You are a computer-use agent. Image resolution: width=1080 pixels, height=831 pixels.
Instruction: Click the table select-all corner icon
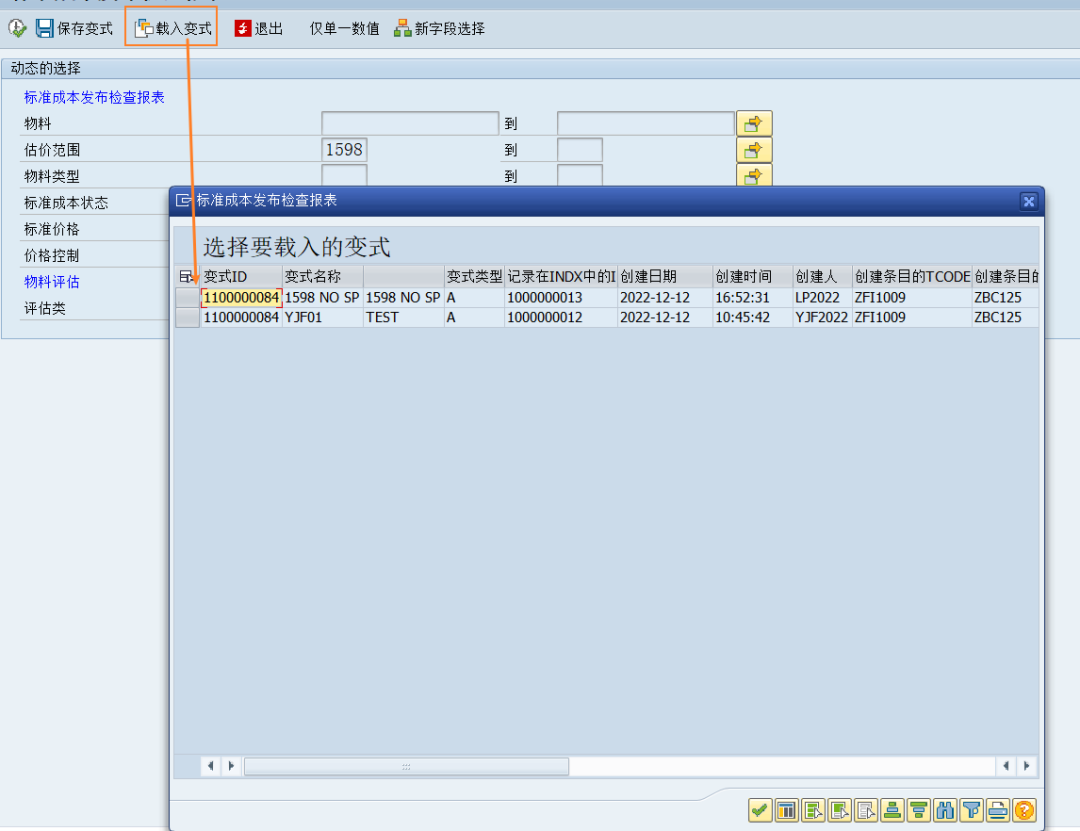click(187, 276)
